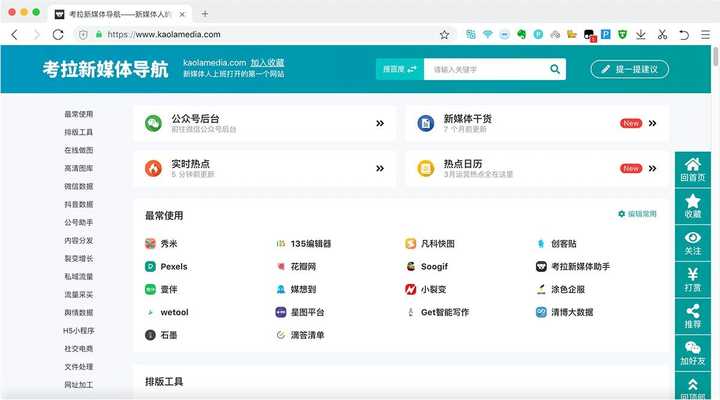
Task: Click the search magnifier icon
Action: (x=555, y=69)
